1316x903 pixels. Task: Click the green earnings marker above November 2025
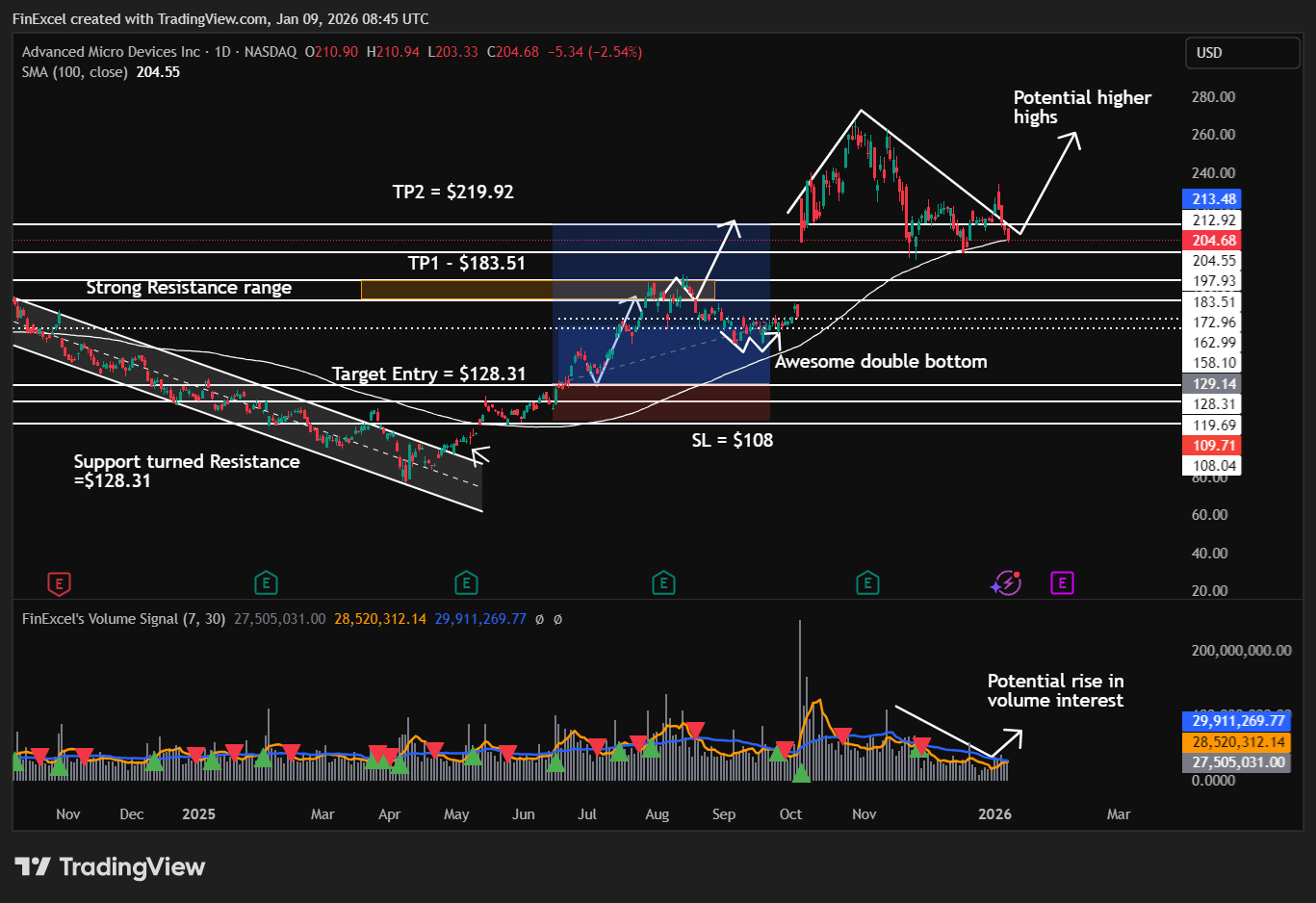(867, 582)
